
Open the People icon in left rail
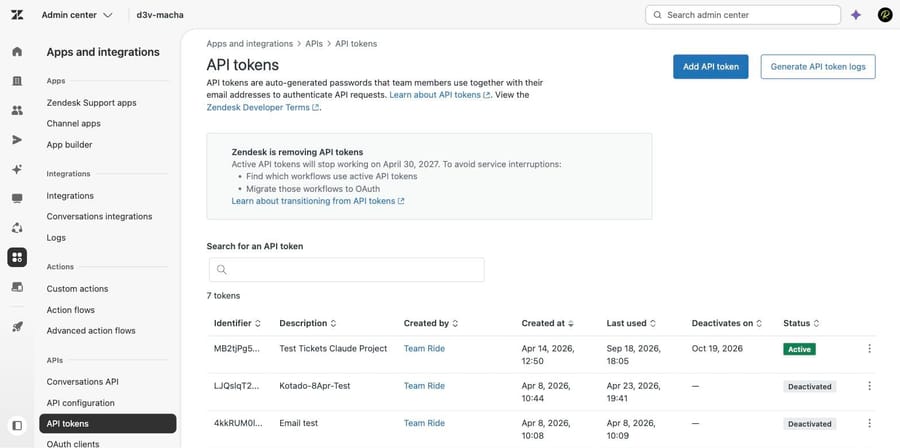click(17, 110)
